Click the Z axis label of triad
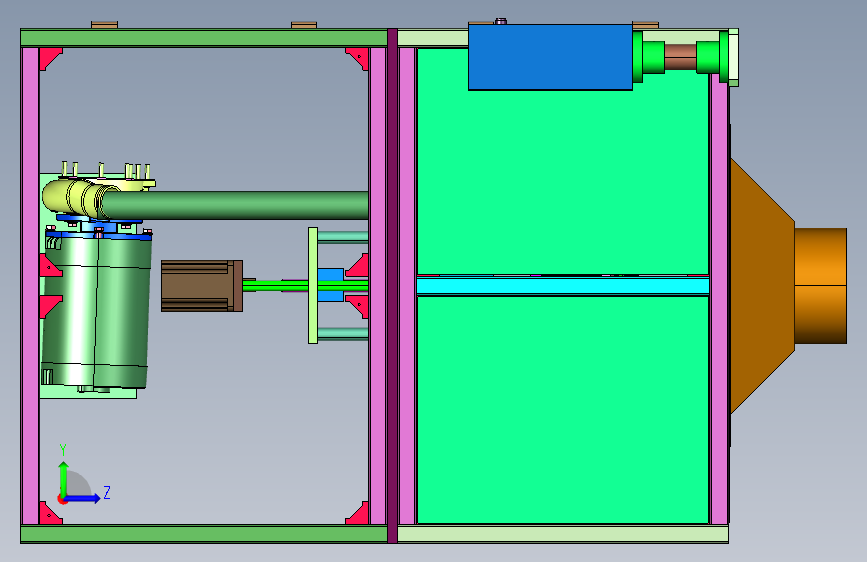Image resolution: width=867 pixels, height=562 pixels. point(107,492)
